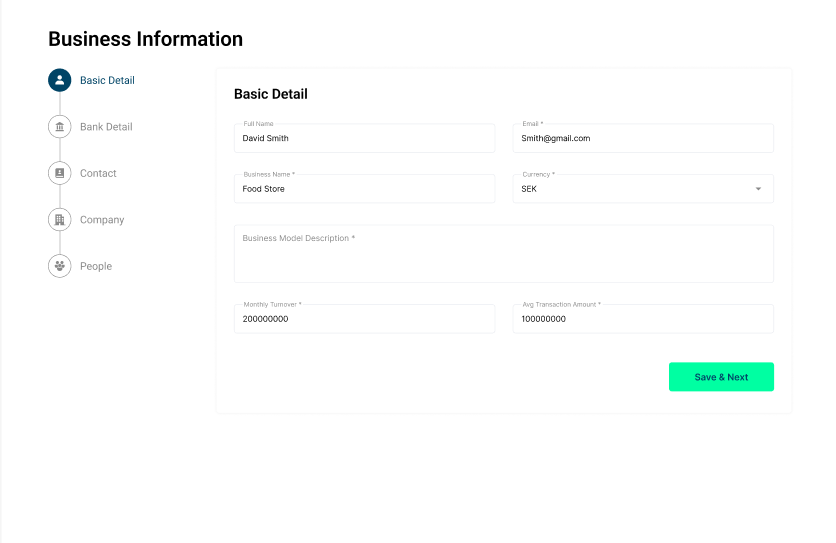Focus the Monthly Turnover input field
The height and width of the screenshot is (543, 836).
click(365, 319)
